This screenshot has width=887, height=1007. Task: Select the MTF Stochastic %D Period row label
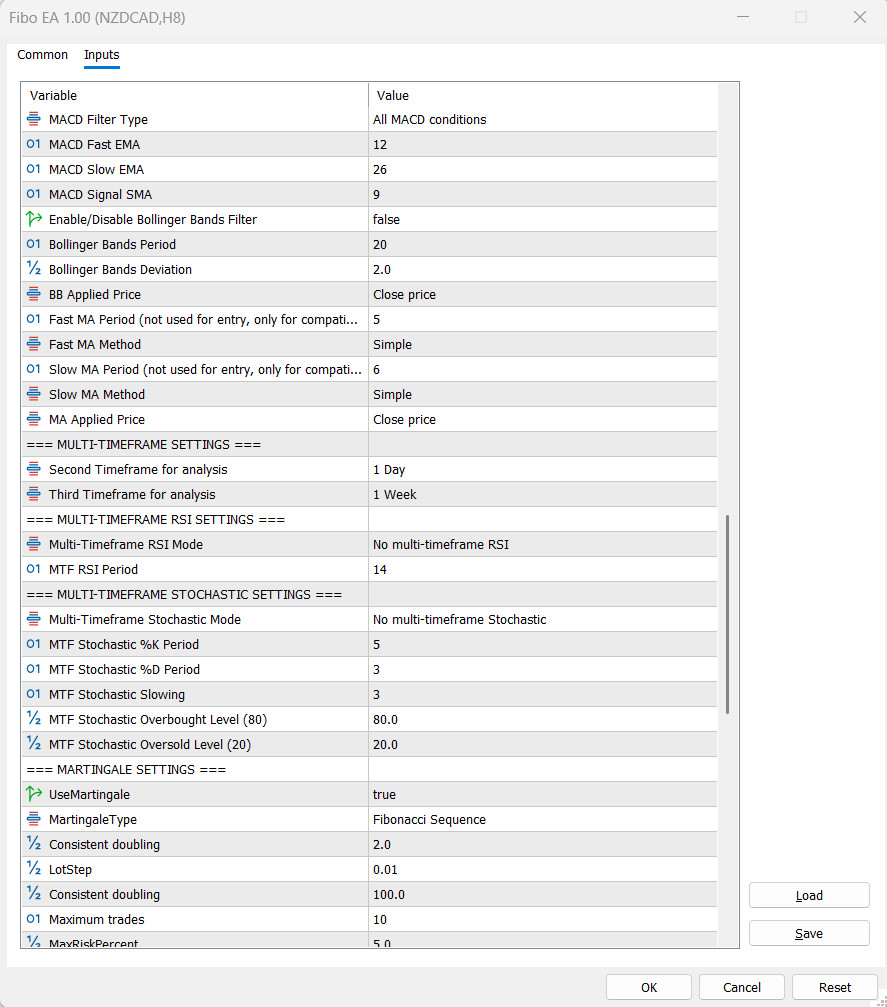point(125,669)
